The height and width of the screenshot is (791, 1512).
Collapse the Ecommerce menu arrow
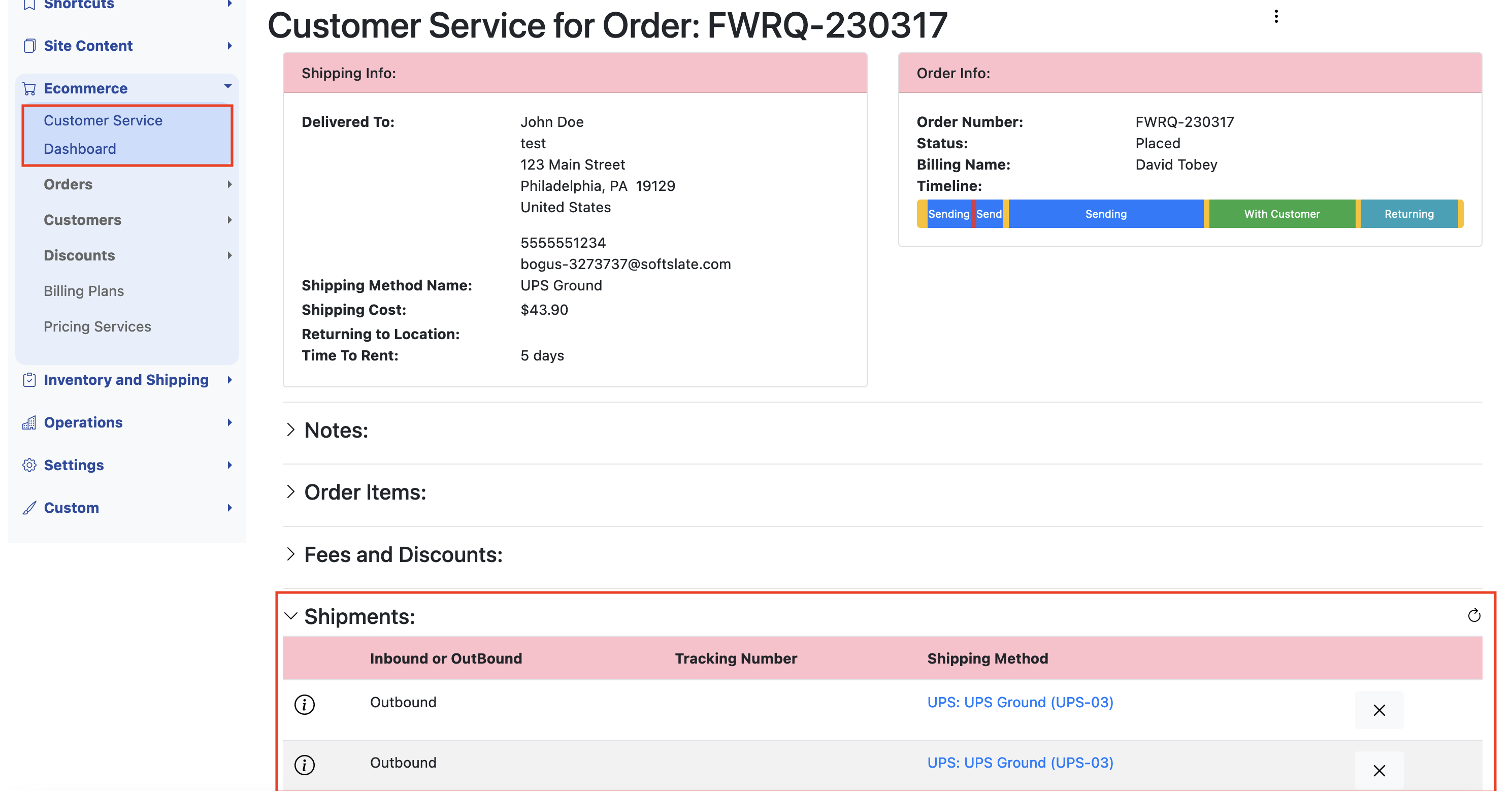click(x=228, y=87)
